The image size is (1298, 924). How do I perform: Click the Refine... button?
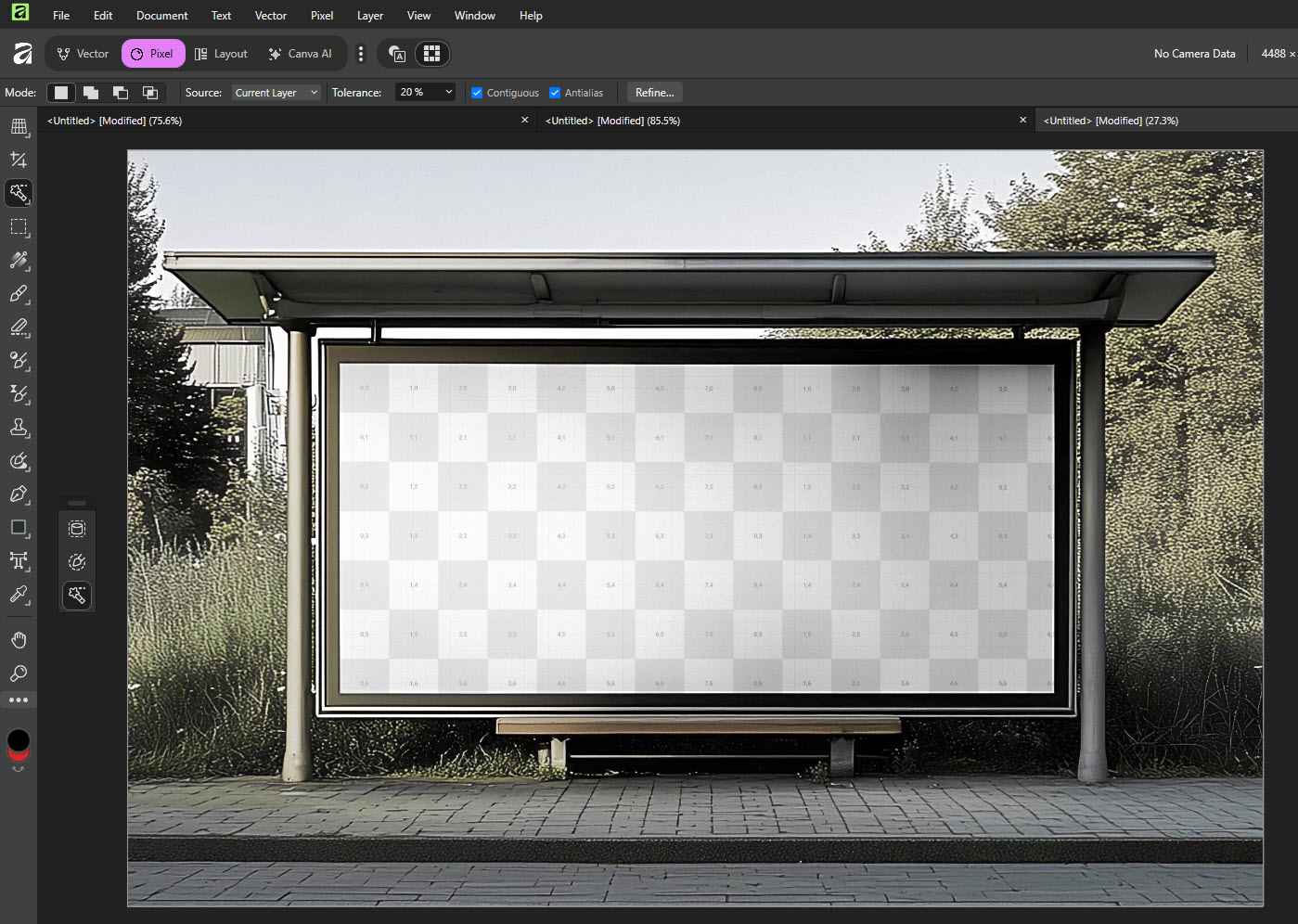point(654,93)
